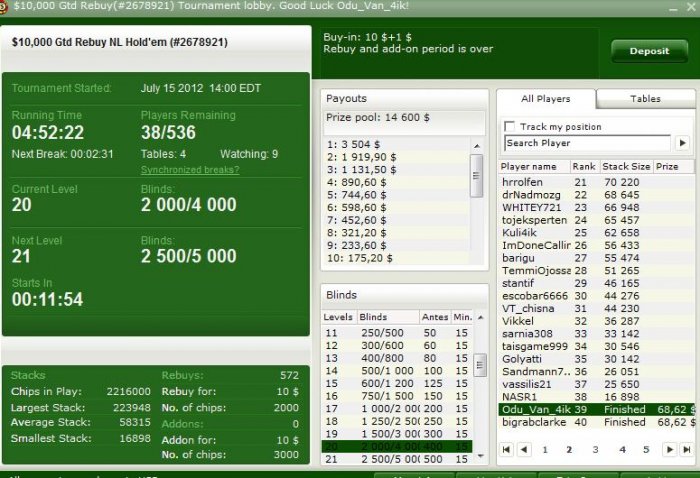This screenshot has width=700, height=478.
Task: Click Blinds table scroll down arrow
Action: click(480, 456)
